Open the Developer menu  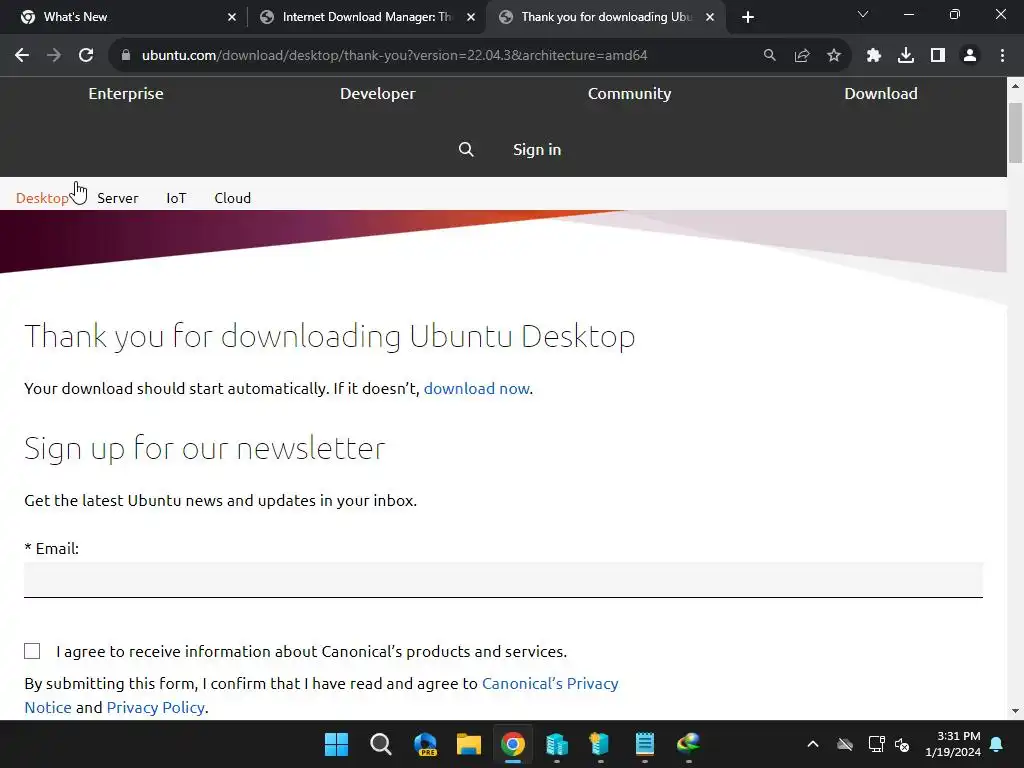click(377, 93)
